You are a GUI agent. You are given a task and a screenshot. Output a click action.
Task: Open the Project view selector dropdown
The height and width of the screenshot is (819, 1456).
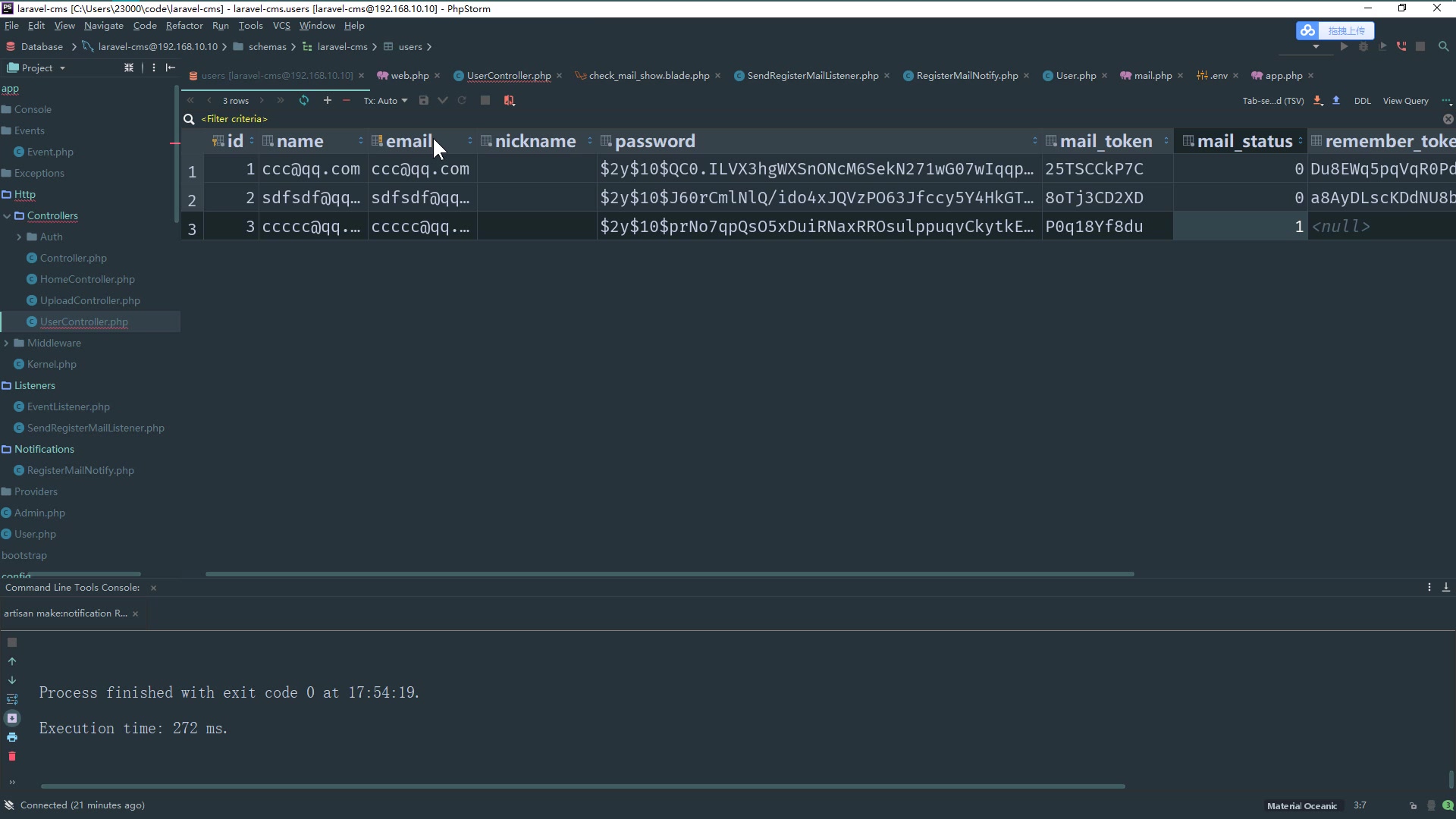pyautogui.click(x=36, y=67)
